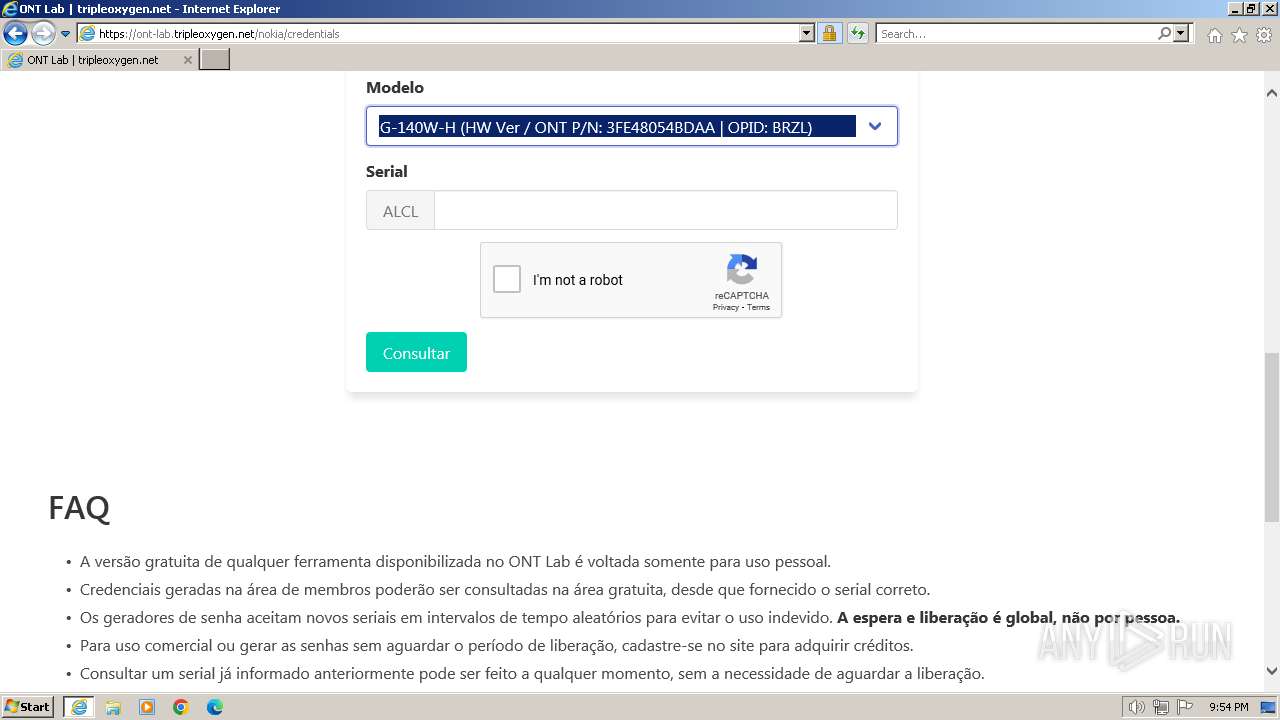Open the Windows Start menu
Screen dimensions: 1280x720
click(28, 707)
